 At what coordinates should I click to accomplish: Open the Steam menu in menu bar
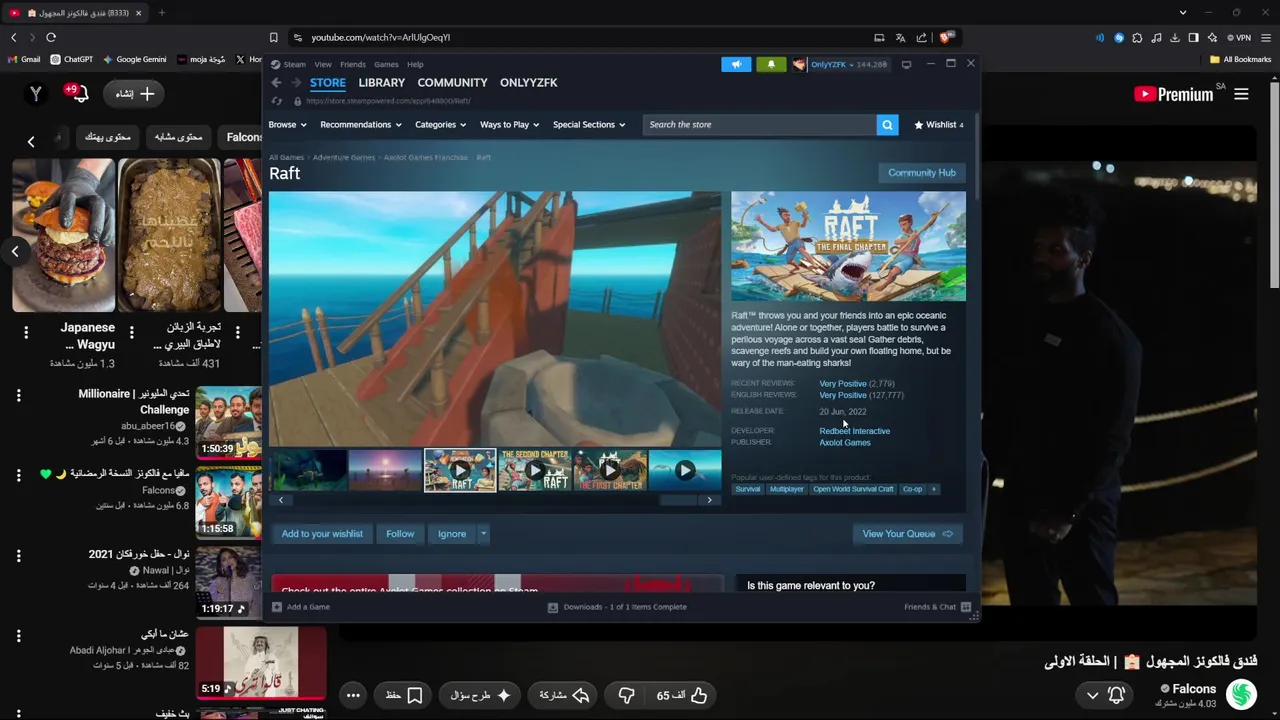click(x=295, y=64)
